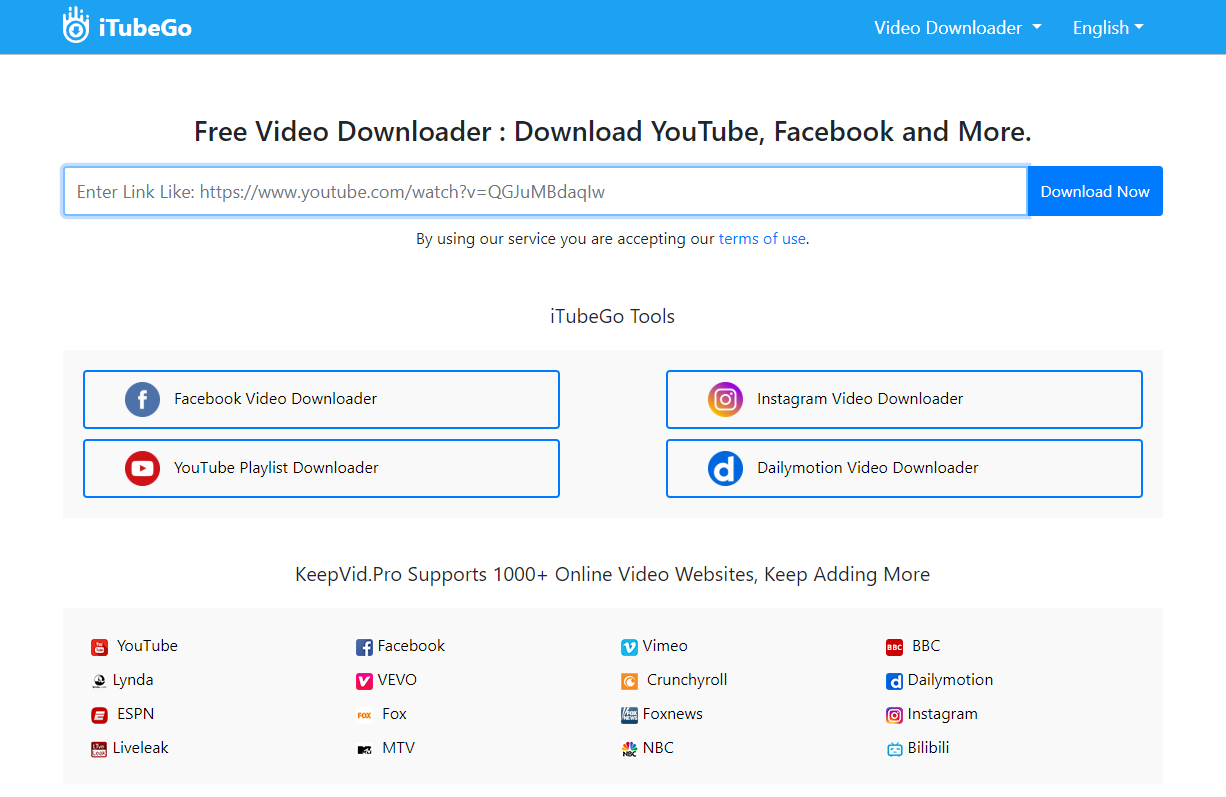Viewport: 1226px width, 797px height.
Task: Click the Liveleak site icon
Action: tap(99, 749)
